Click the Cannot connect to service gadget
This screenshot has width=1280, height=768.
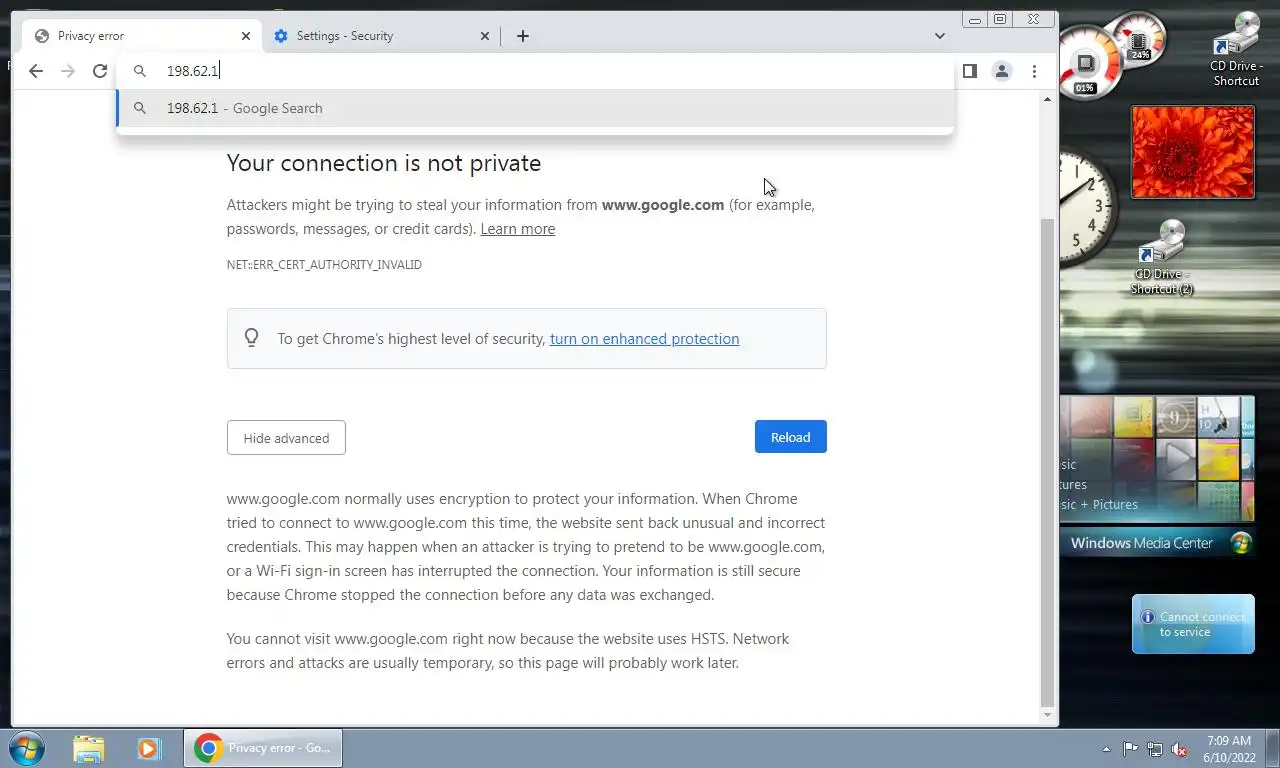[x=1193, y=624]
